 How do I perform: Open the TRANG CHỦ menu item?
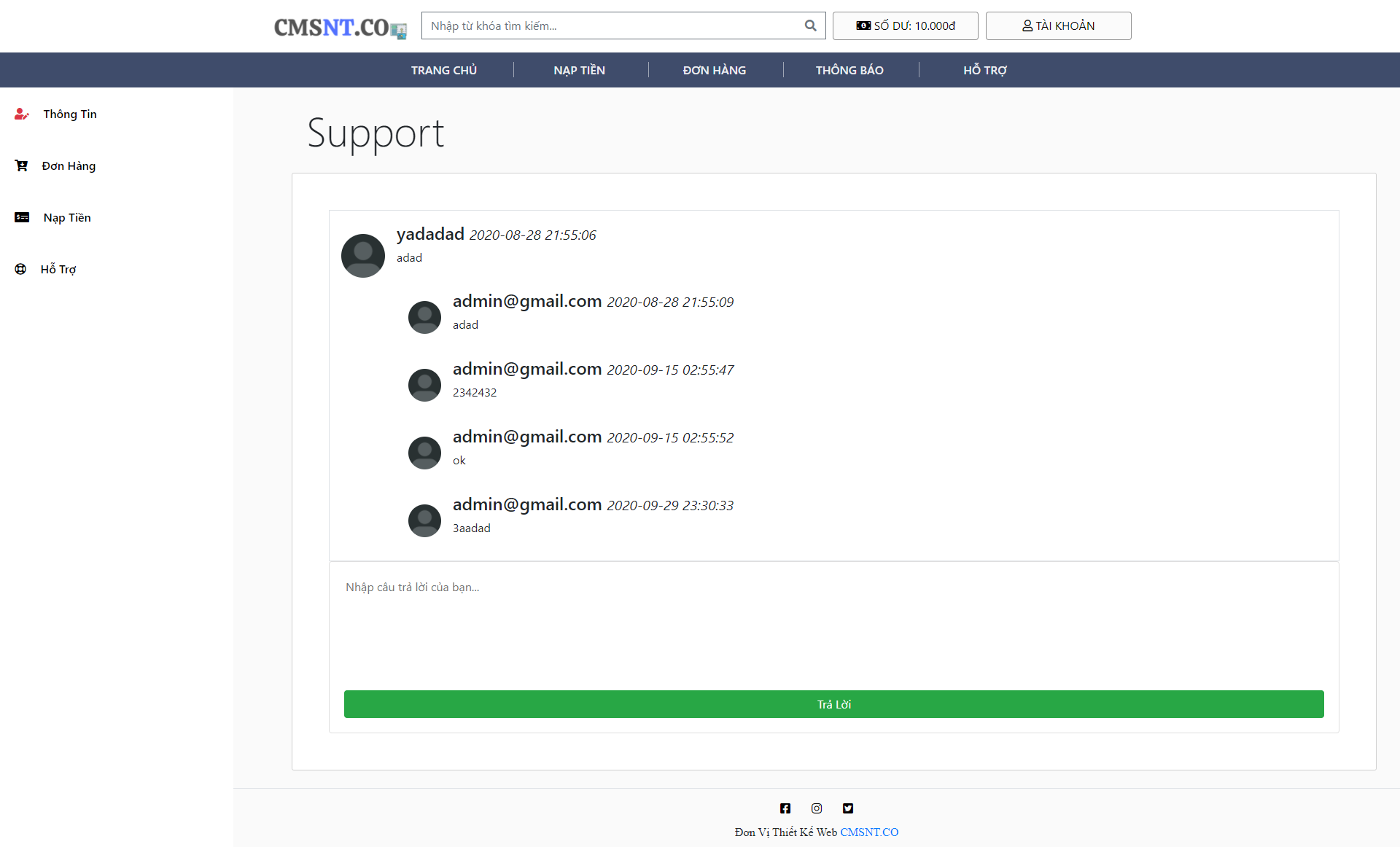[443, 70]
